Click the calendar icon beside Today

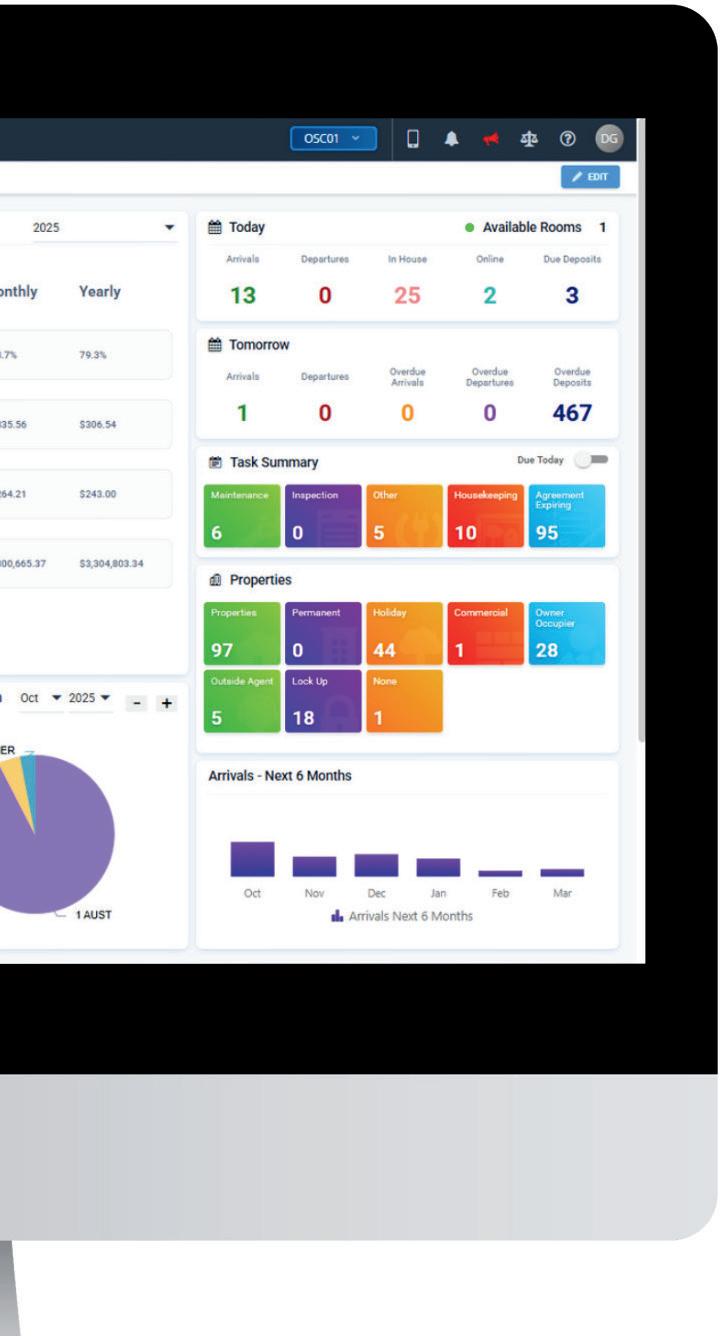coord(213,228)
